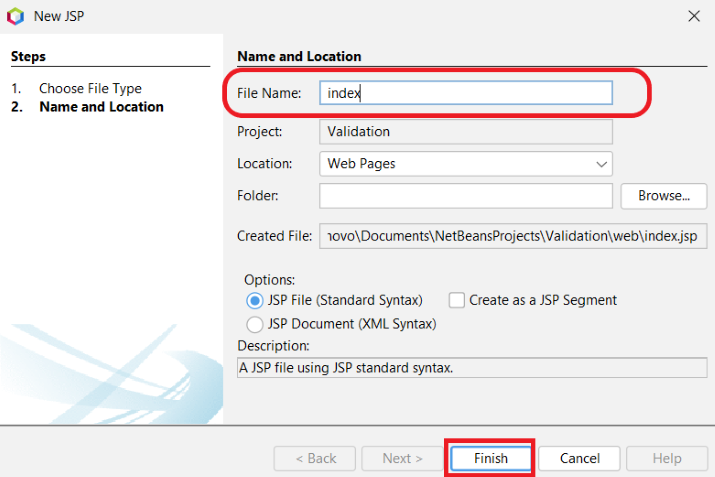Close the New JSP dialog

point(694,15)
